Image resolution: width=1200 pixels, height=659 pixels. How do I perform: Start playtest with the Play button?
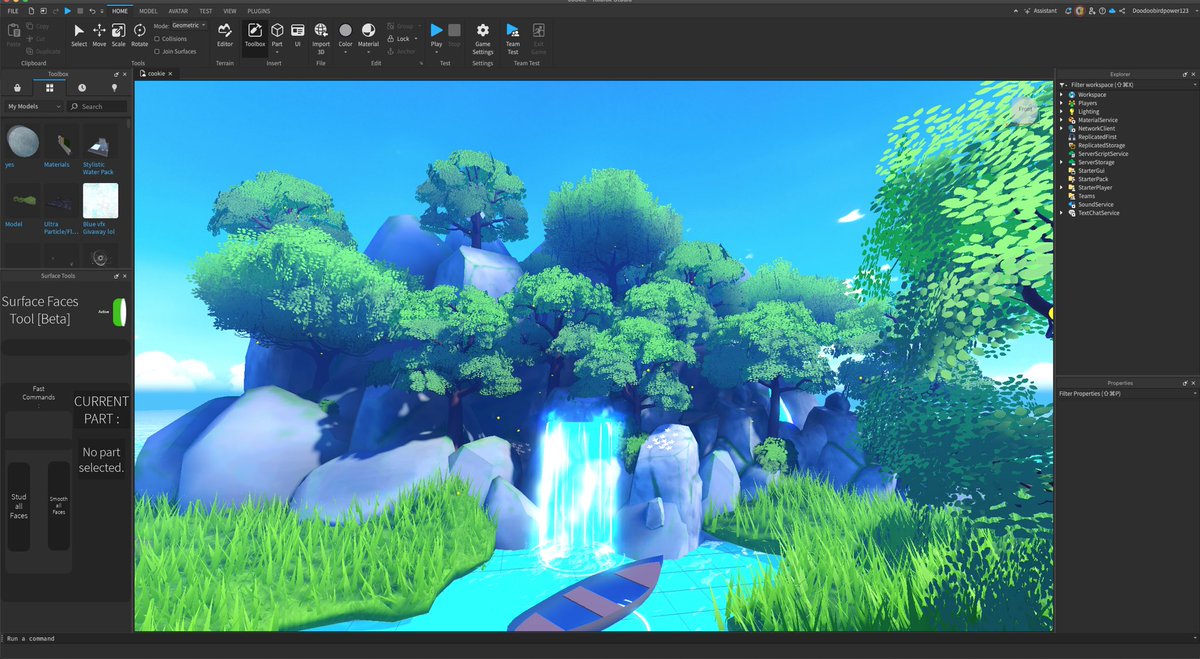[436, 35]
